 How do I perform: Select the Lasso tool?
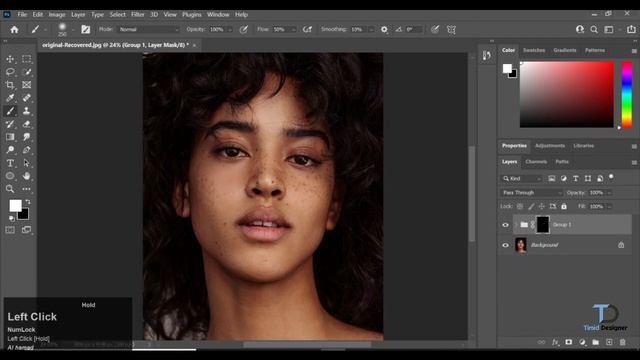[10, 72]
